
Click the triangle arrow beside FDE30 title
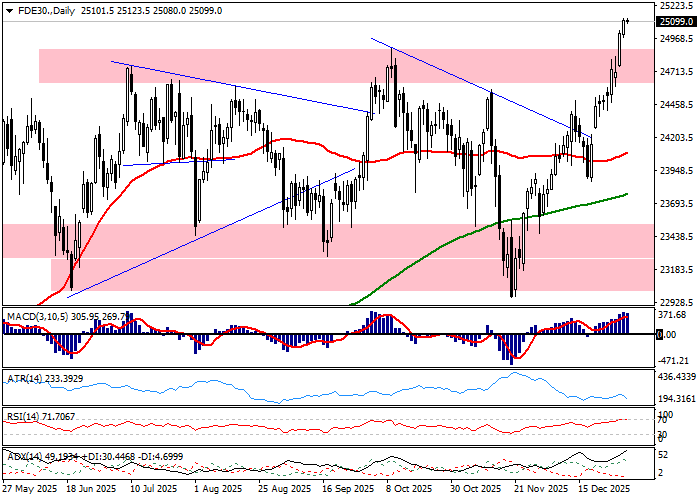[x=8, y=11]
